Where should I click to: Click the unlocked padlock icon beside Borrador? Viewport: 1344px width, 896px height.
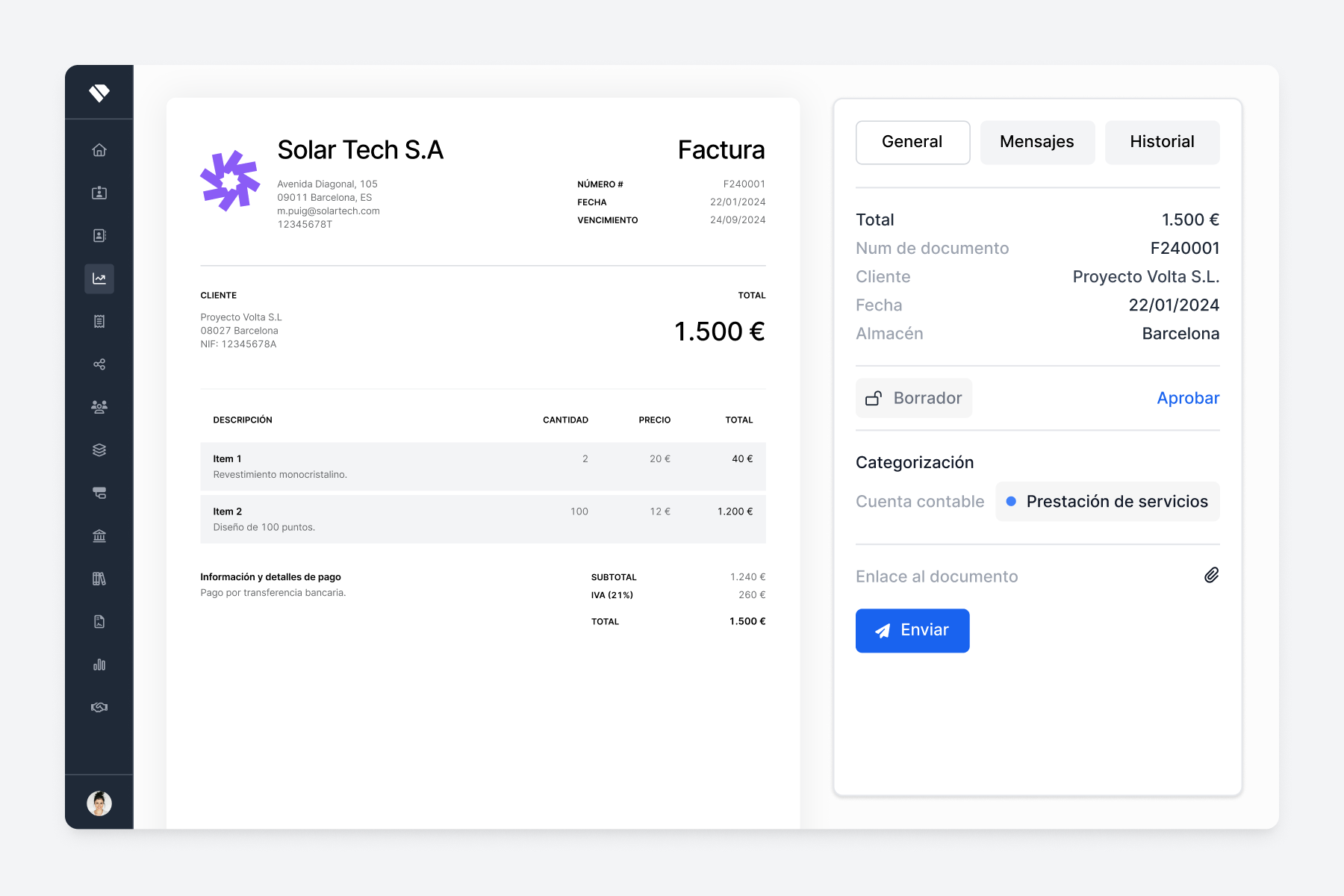coord(874,398)
